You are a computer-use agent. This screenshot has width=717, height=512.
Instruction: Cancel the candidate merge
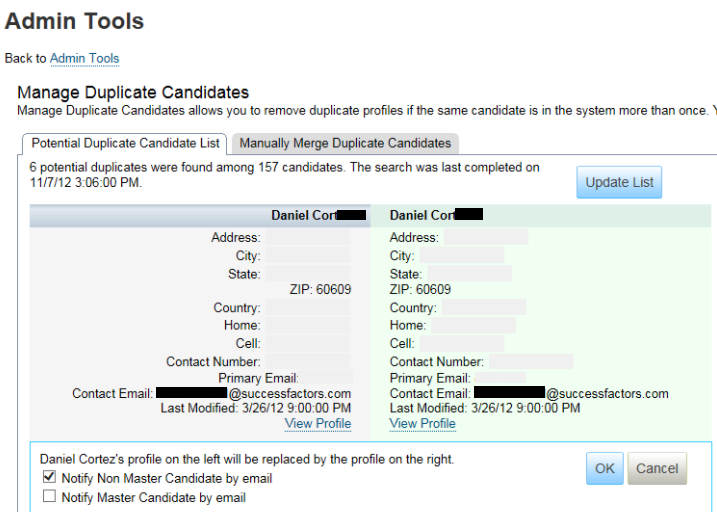point(657,469)
